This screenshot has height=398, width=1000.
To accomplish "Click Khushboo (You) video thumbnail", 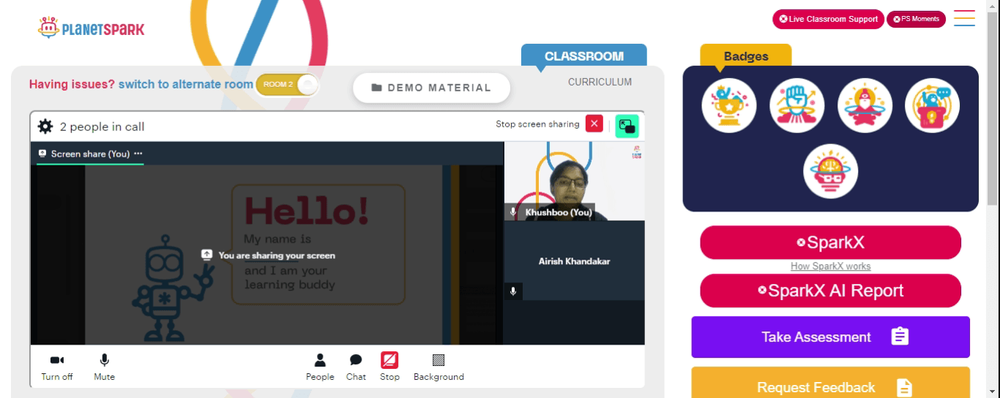I will coord(574,181).
